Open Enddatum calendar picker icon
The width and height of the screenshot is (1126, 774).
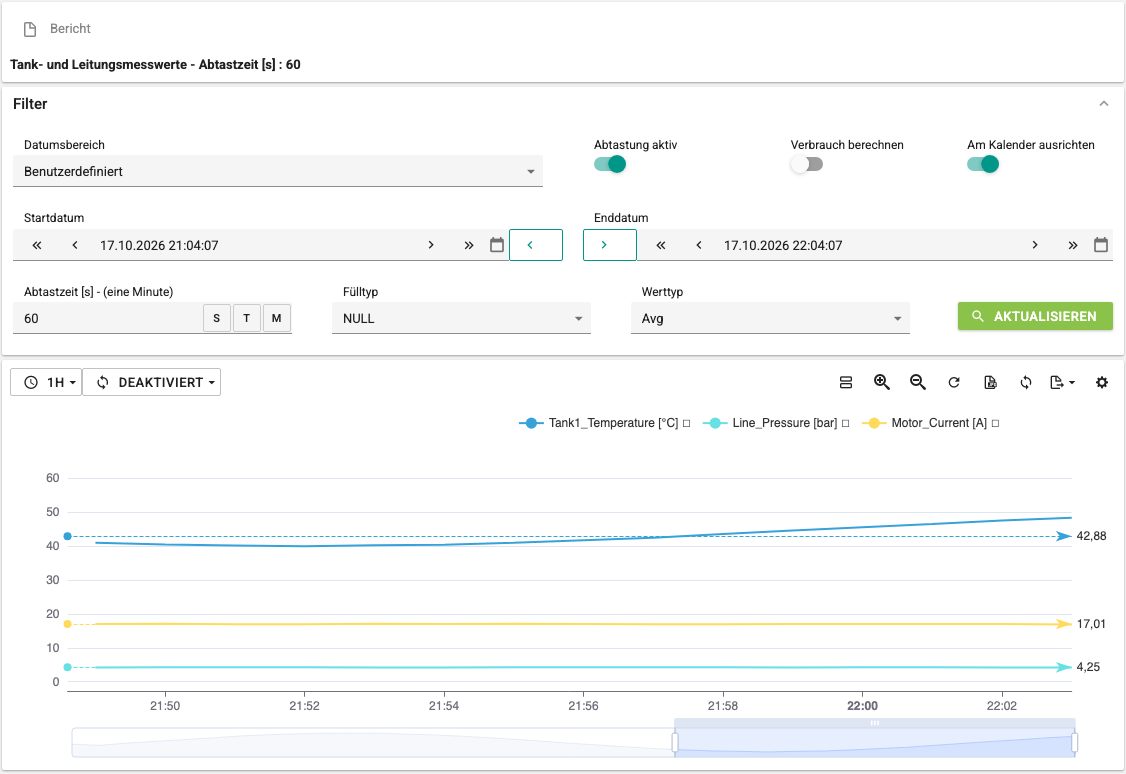1101,245
